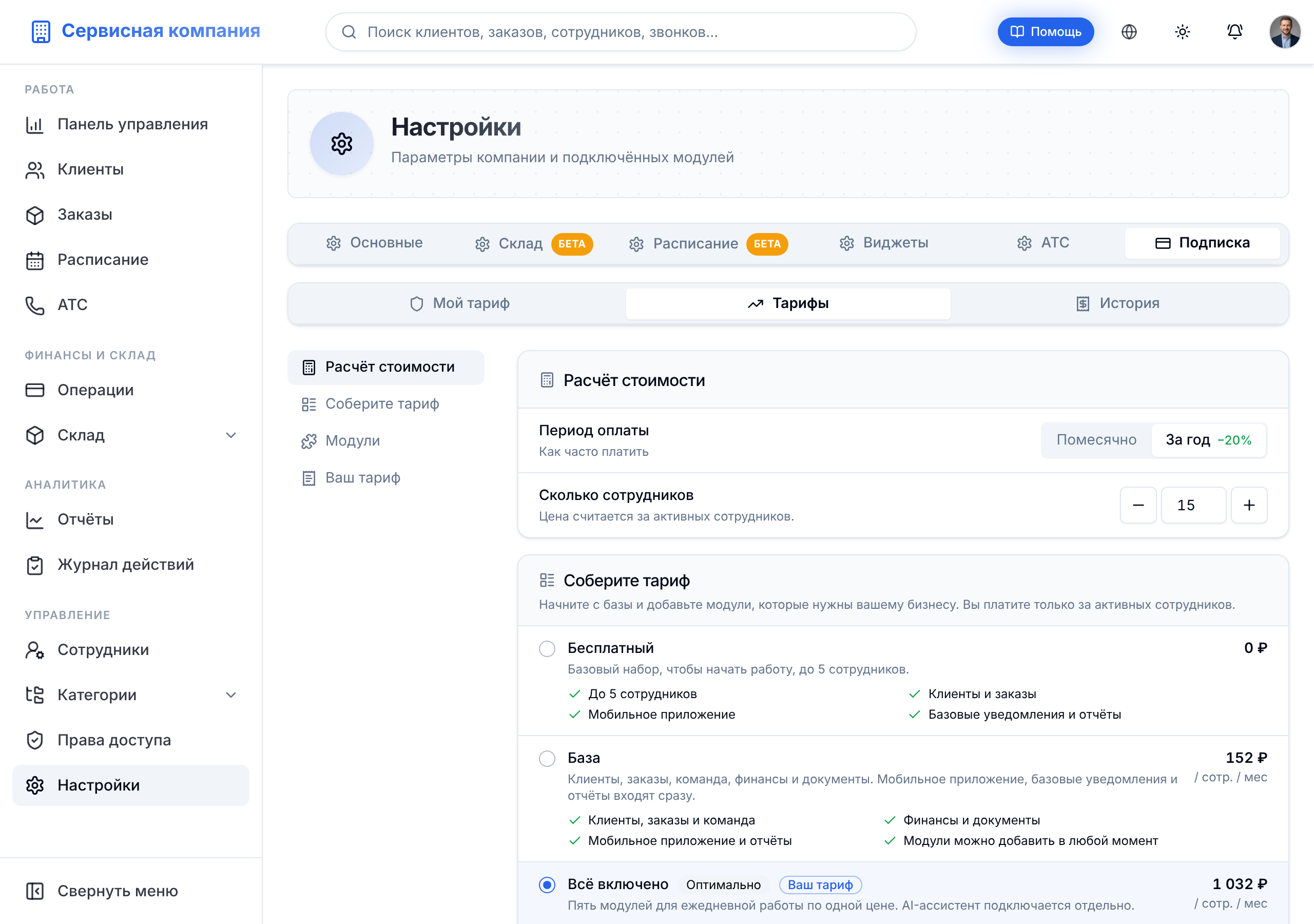The image size is (1314, 924).
Task: Open the Виджеты settings tab
Action: [x=884, y=243]
